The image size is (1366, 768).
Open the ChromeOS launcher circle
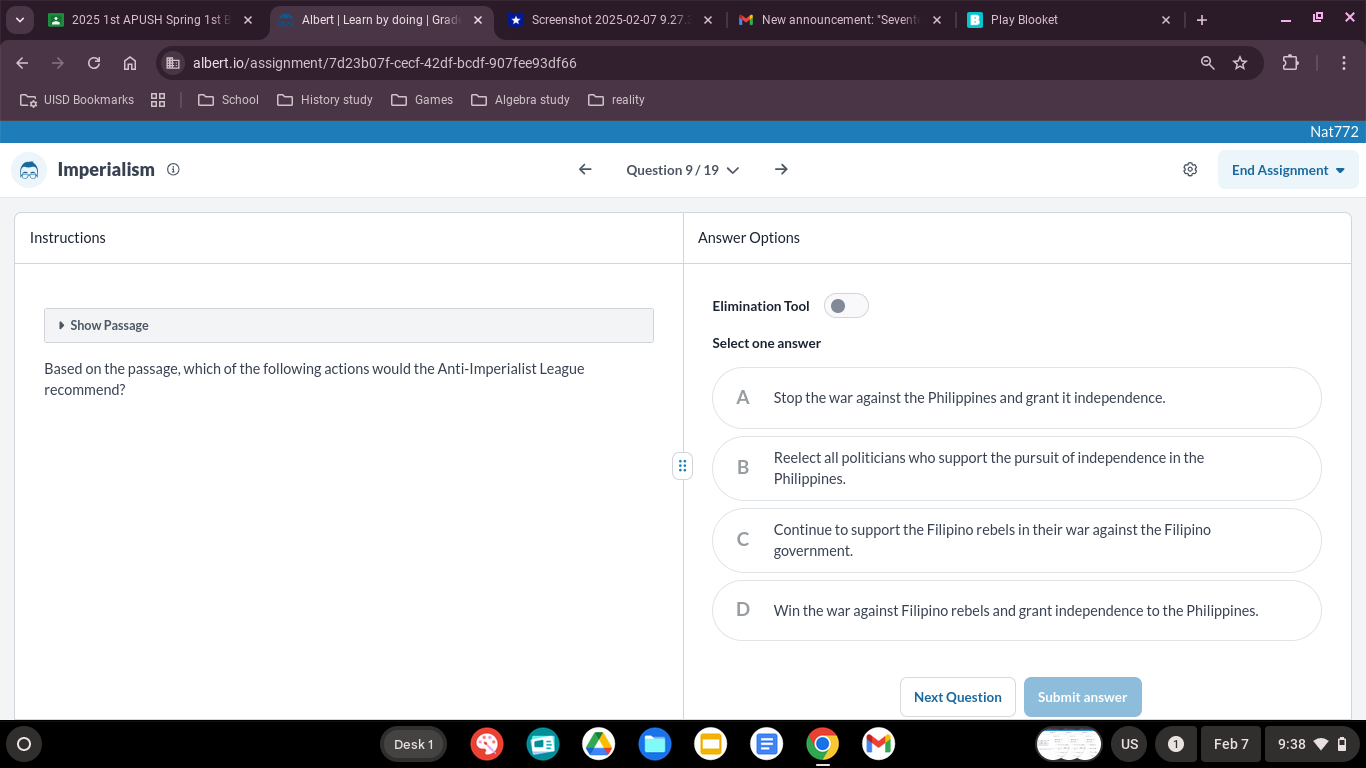pyautogui.click(x=24, y=744)
